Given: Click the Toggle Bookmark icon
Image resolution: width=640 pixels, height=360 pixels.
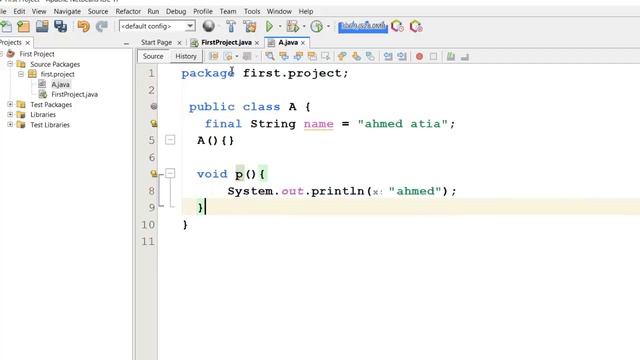Looking at the screenshot, I should click(370, 56).
